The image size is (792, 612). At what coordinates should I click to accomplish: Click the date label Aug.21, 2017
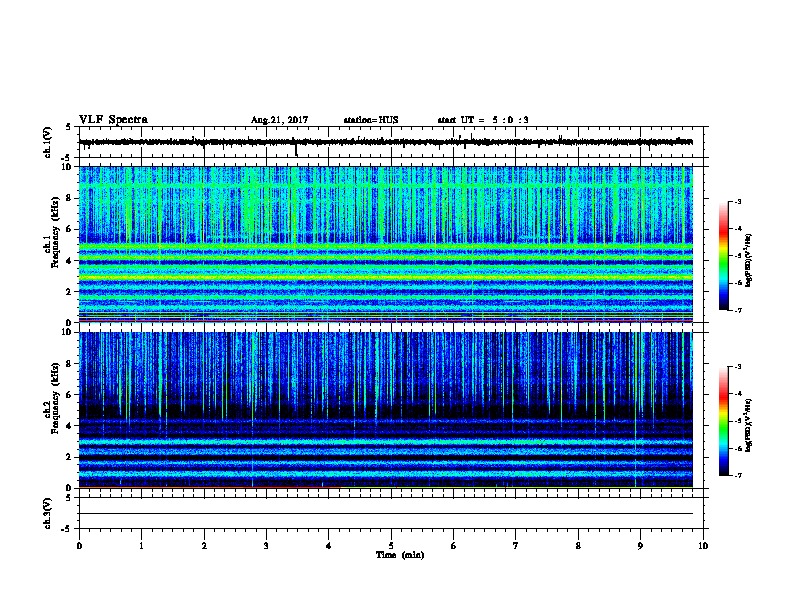279,120
